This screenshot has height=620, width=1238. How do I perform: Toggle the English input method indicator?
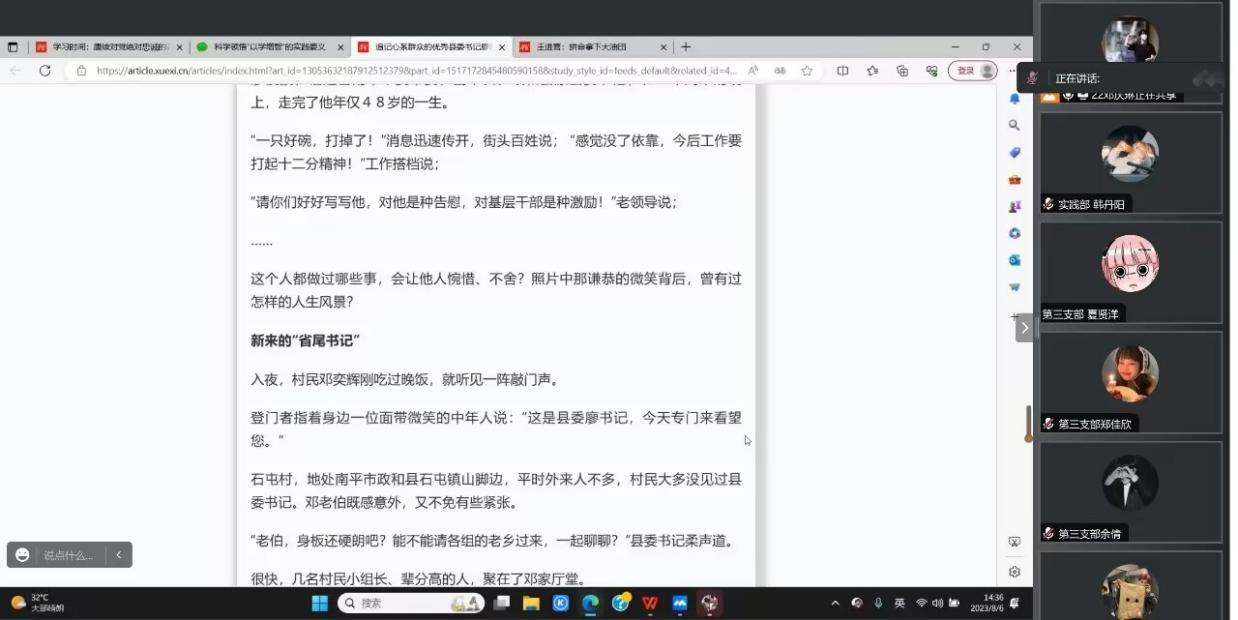click(899, 603)
